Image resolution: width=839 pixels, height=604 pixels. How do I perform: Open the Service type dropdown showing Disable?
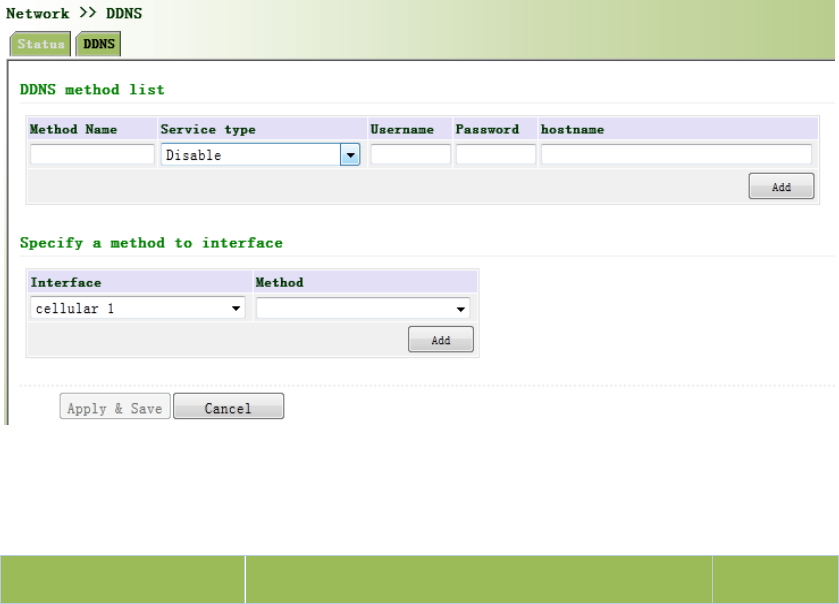pyautogui.click(x=260, y=155)
